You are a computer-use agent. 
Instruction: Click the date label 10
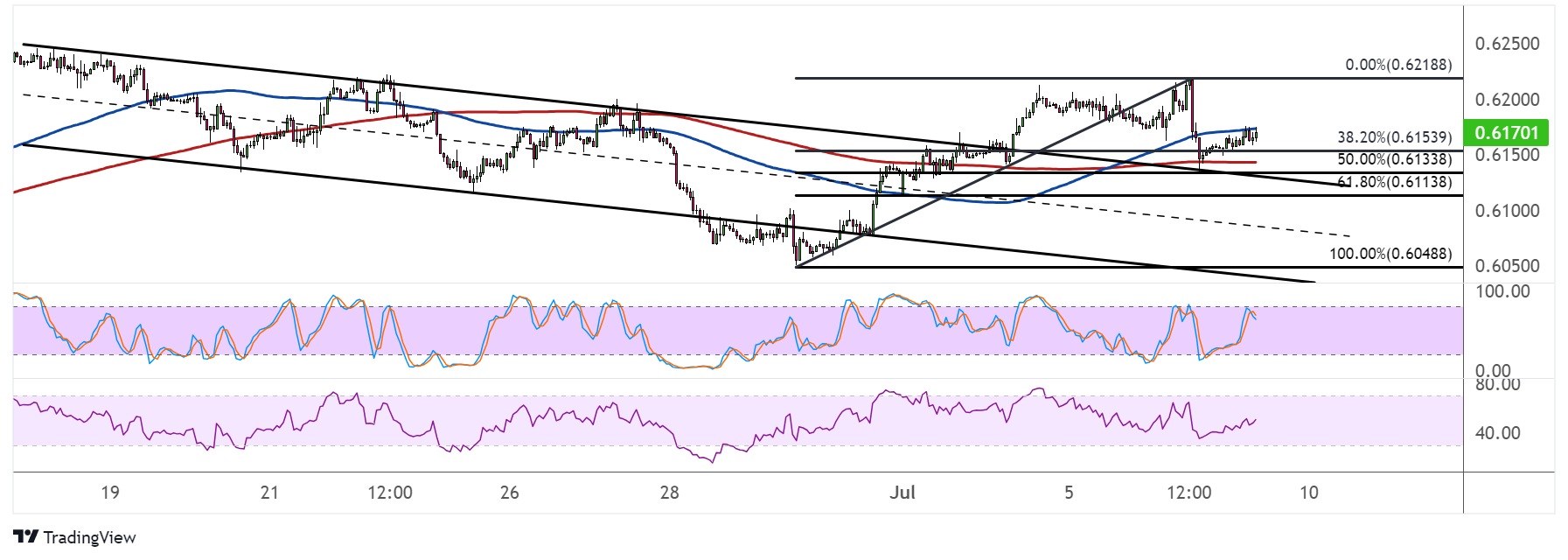[x=1309, y=493]
